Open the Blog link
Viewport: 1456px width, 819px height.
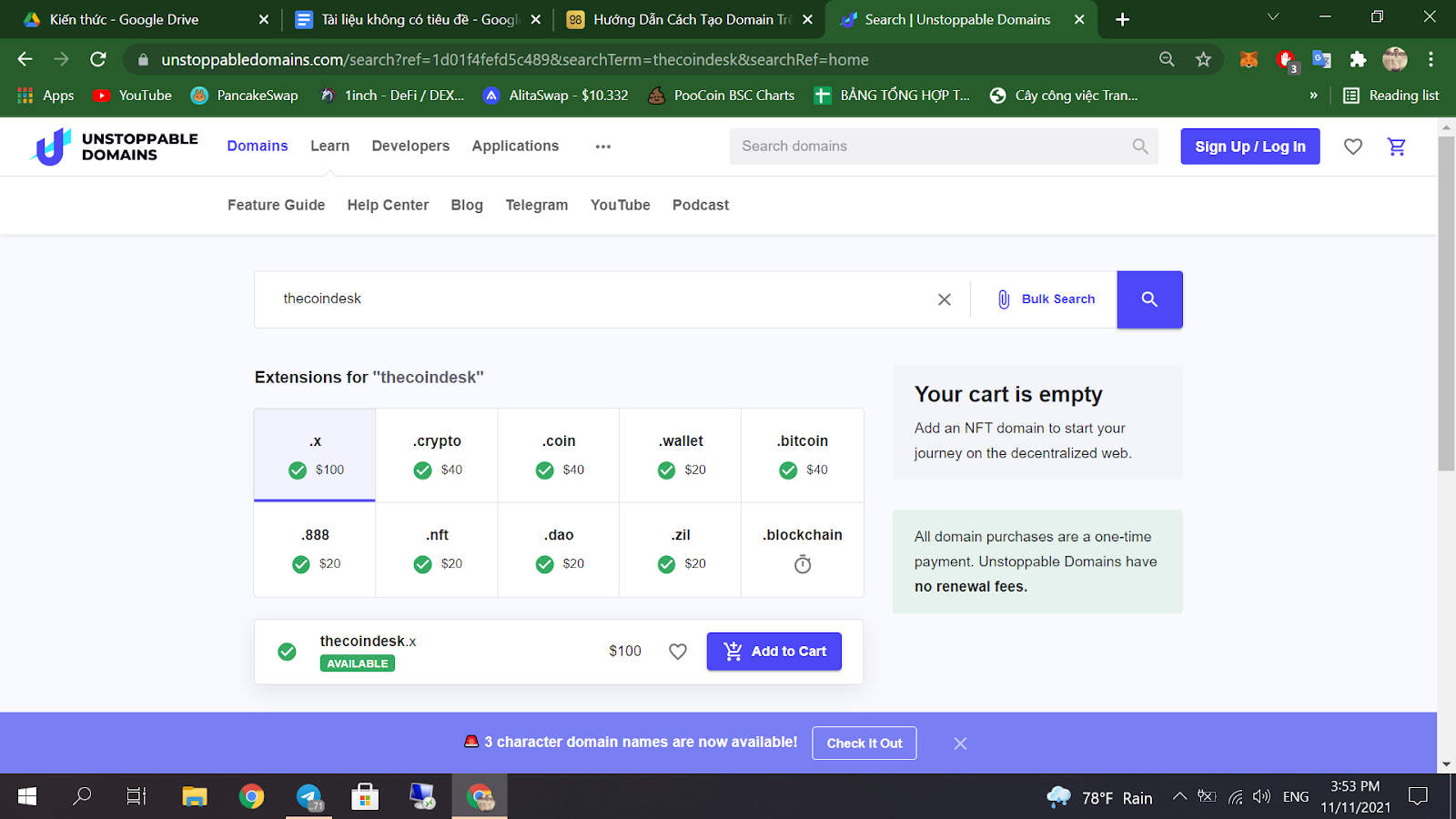click(x=467, y=205)
